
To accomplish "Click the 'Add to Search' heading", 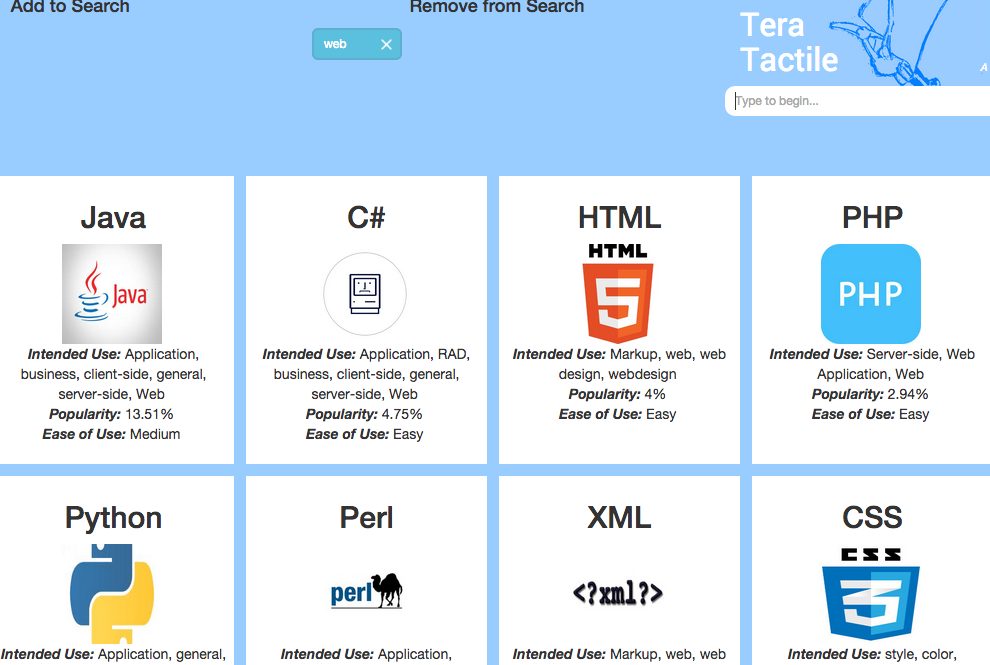I will pos(70,7).
